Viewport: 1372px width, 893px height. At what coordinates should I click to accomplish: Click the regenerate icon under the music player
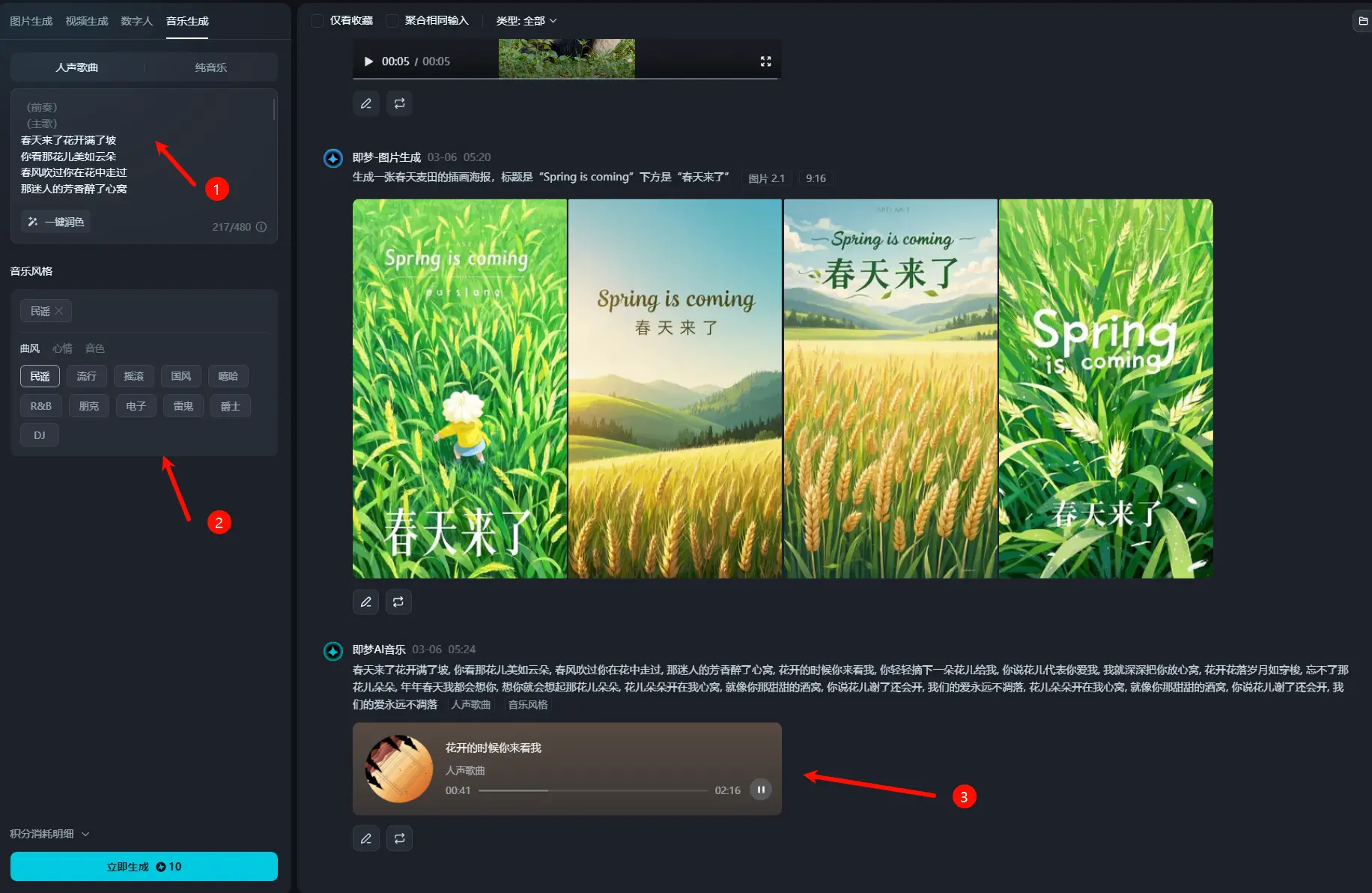point(399,838)
